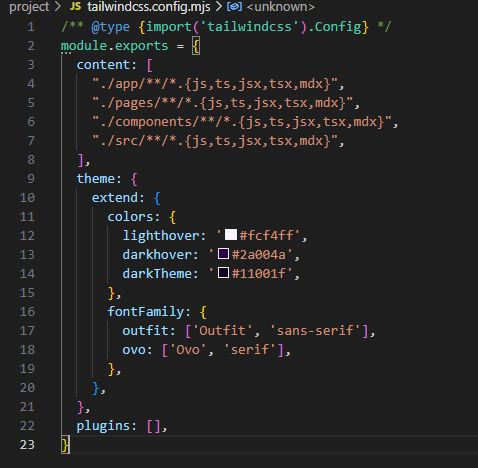This screenshot has width=478, height=468.
Task: Click the 'lighthover' property key
Action: tap(161, 236)
